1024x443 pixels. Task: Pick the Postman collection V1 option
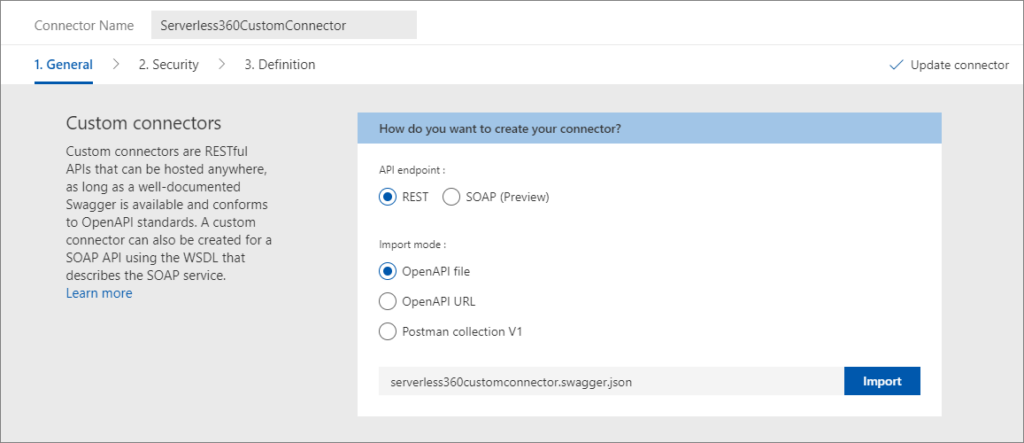tap(388, 331)
